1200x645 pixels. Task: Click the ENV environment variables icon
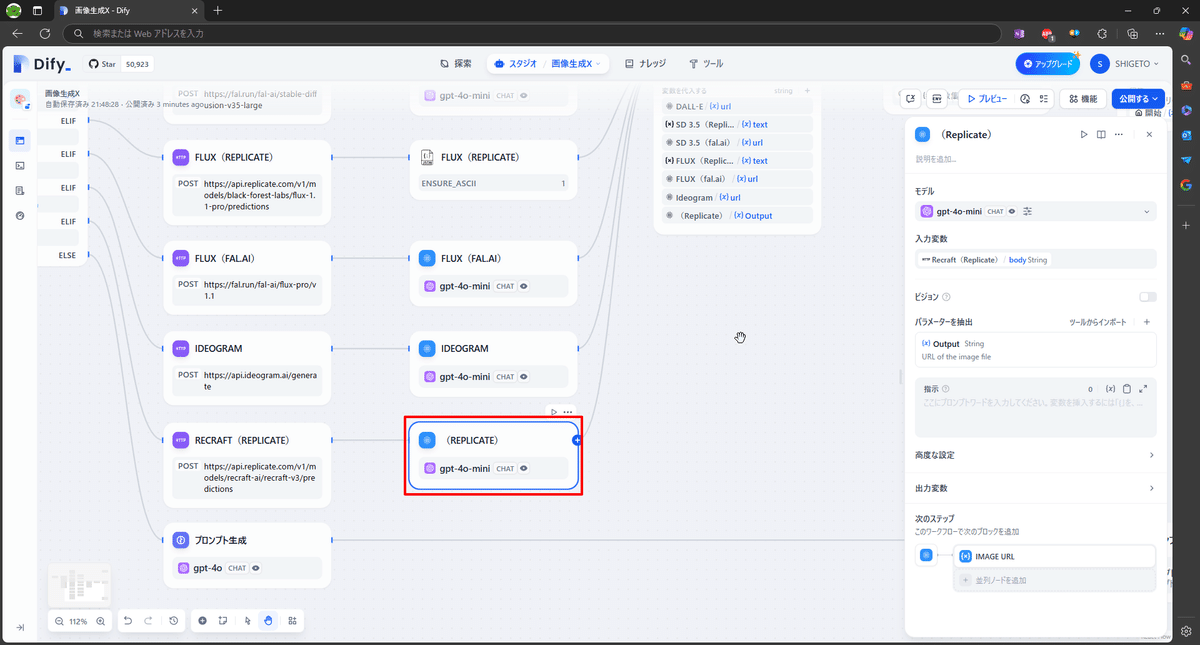point(937,99)
